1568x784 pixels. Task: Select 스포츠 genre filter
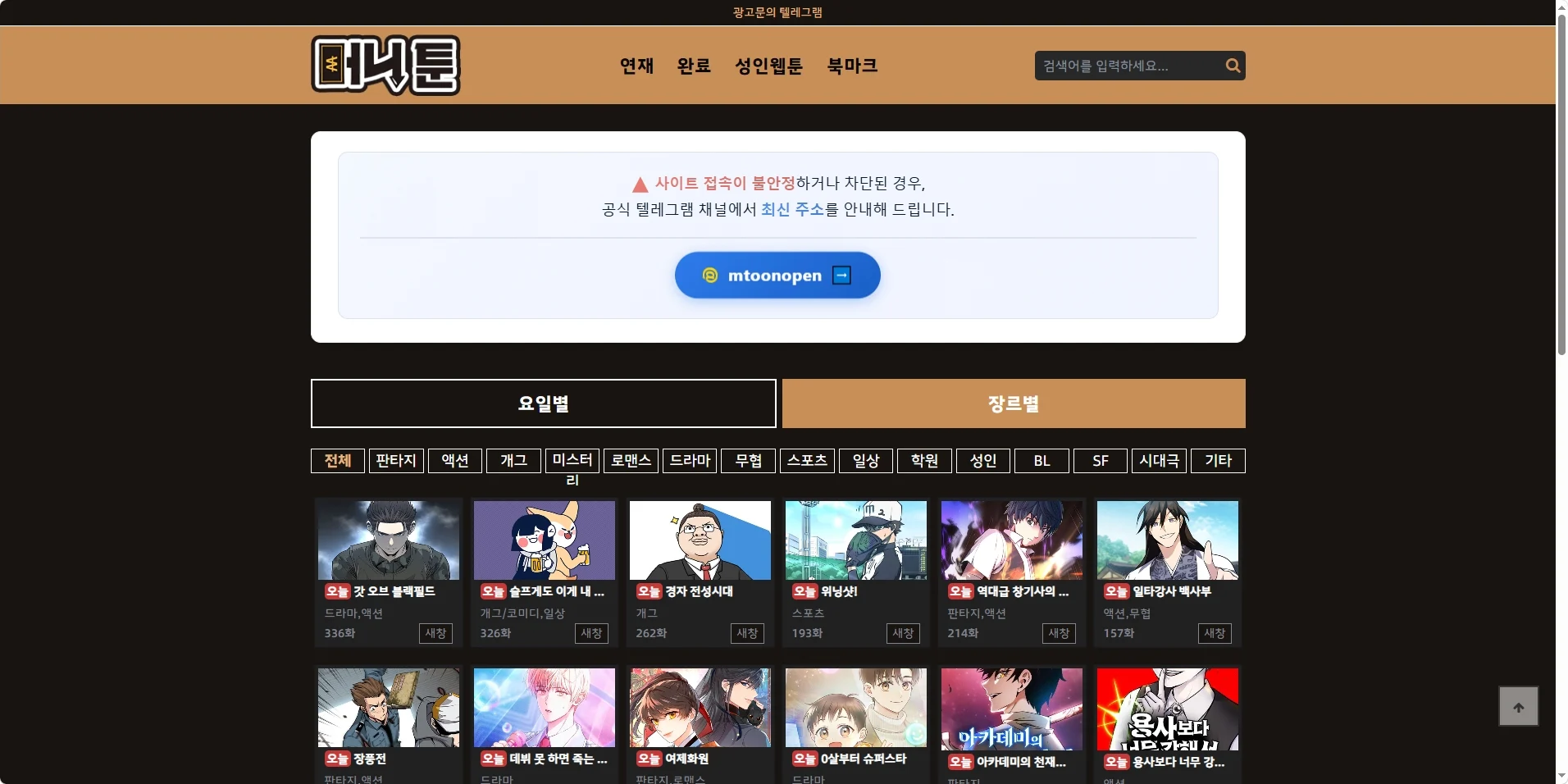tap(808, 461)
